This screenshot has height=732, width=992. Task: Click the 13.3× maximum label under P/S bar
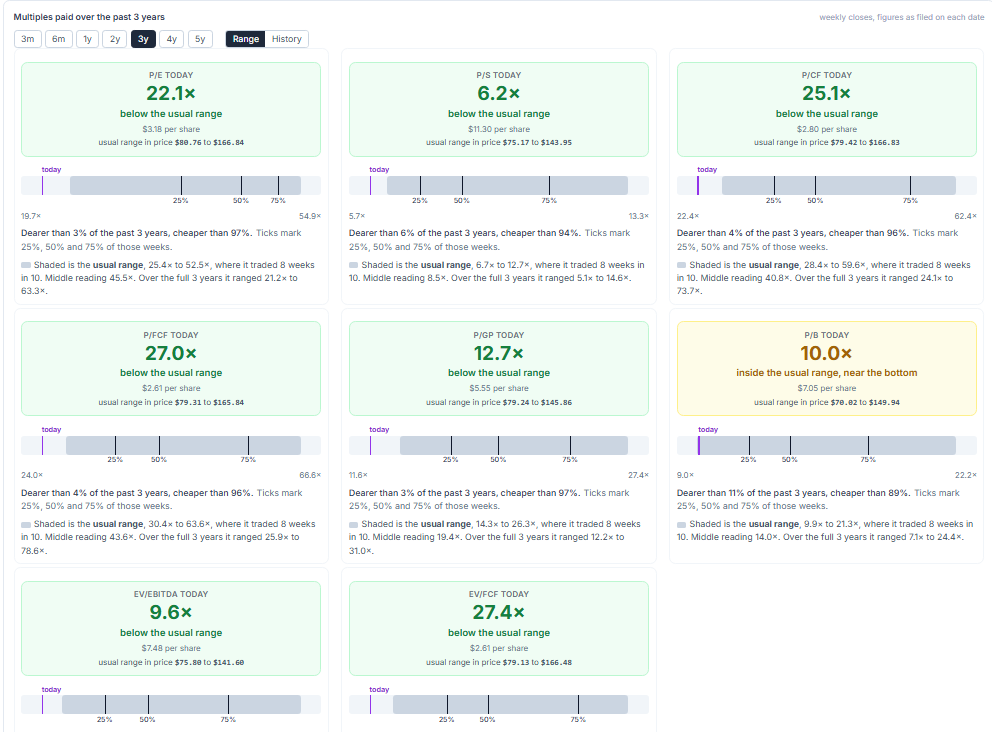[638, 216]
